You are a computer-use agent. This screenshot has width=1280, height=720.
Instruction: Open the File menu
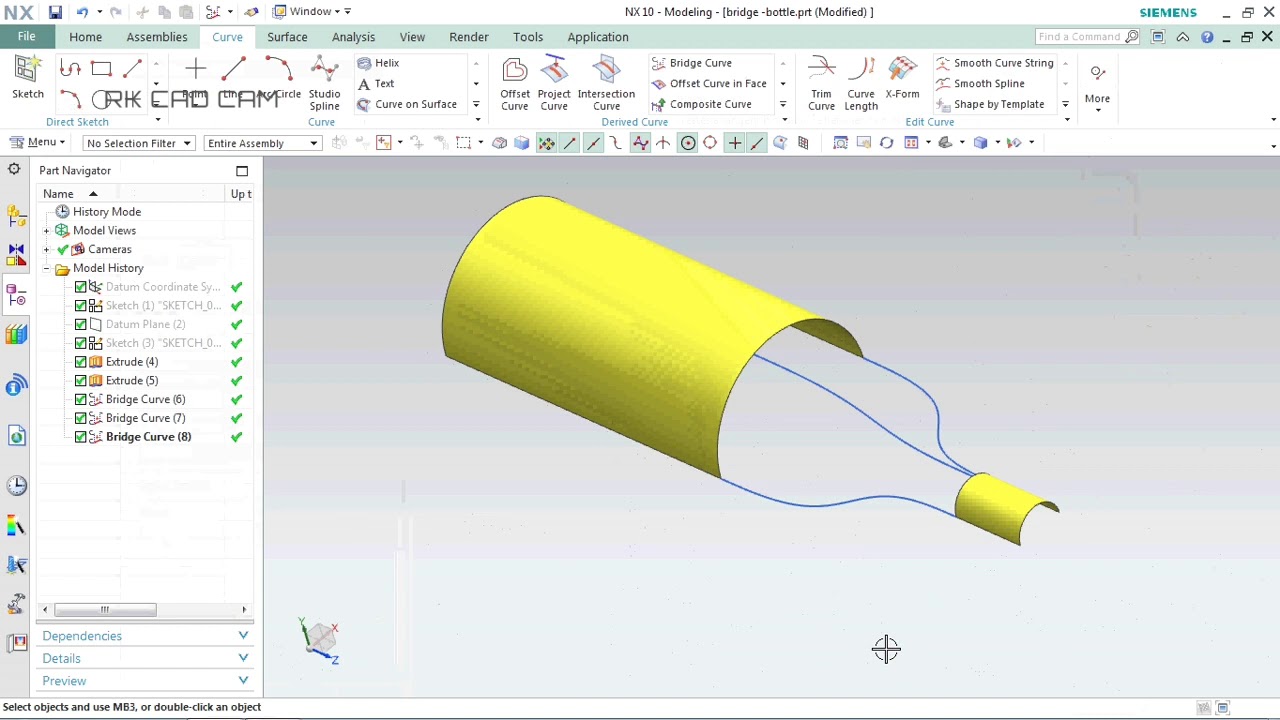click(27, 37)
